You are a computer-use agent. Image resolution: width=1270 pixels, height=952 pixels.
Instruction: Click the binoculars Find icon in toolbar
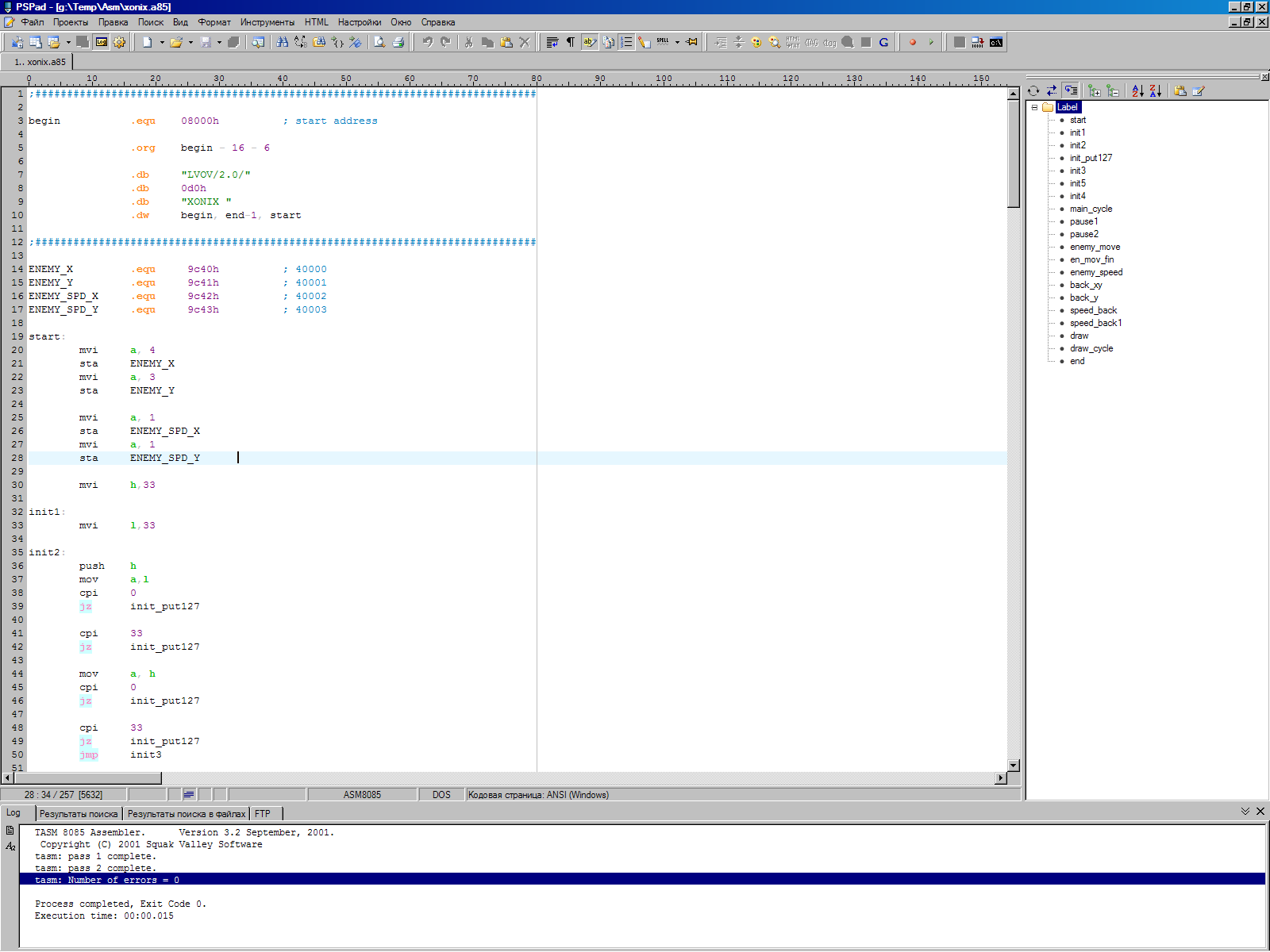pyautogui.click(x=282, y=42)
